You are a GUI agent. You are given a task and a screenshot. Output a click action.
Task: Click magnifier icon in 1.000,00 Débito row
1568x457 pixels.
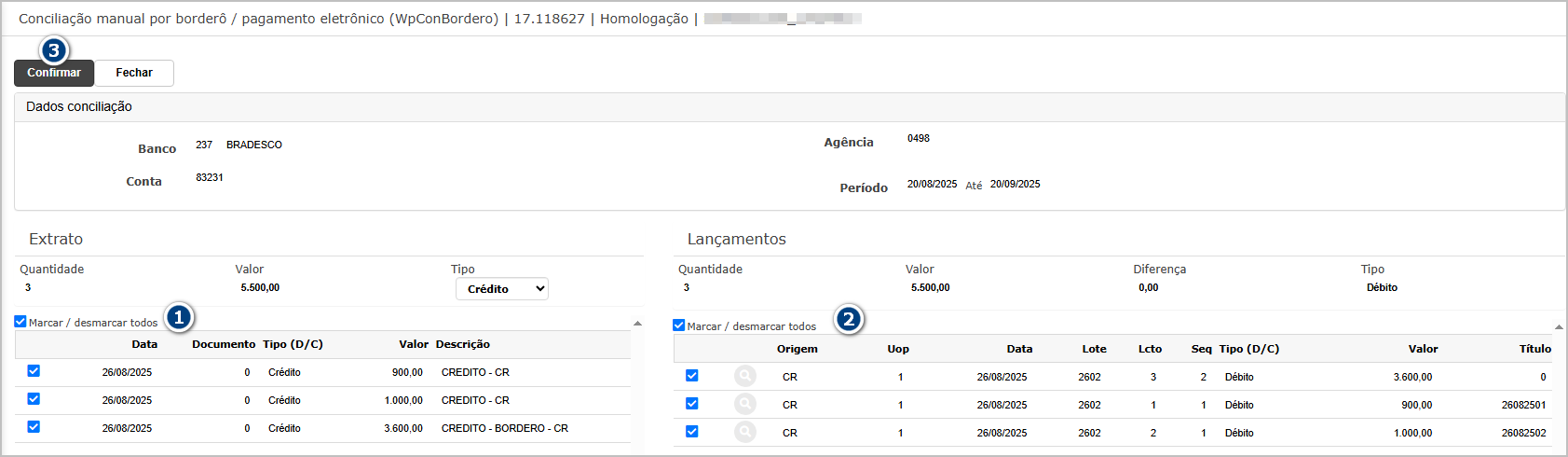[744, 433]
